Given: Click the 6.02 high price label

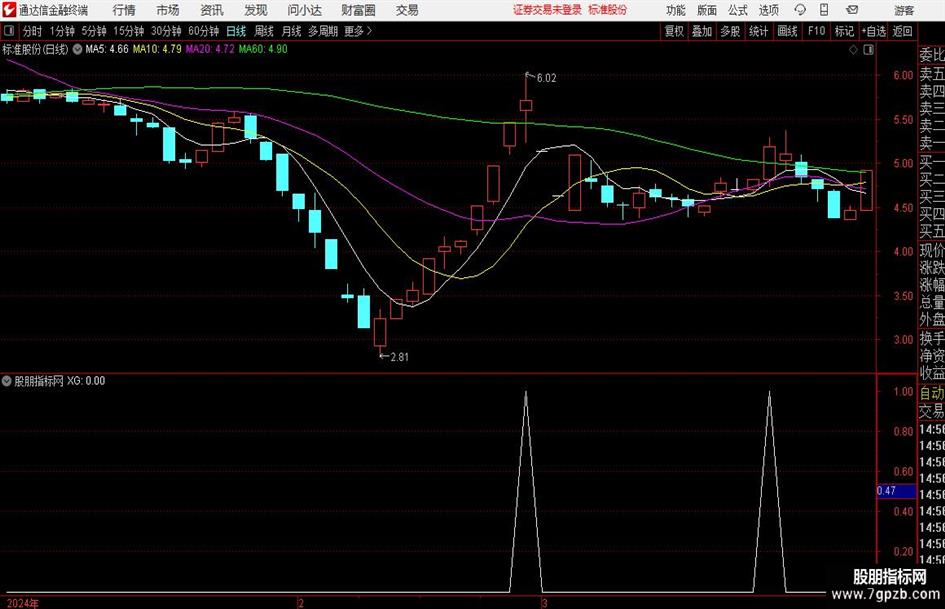Looking at the screenshot, I should tap(546, 78).
